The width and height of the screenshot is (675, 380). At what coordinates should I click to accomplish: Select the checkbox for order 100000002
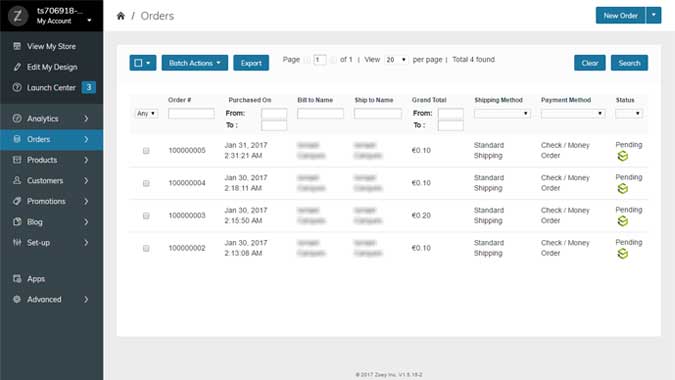tap(146, 248)
